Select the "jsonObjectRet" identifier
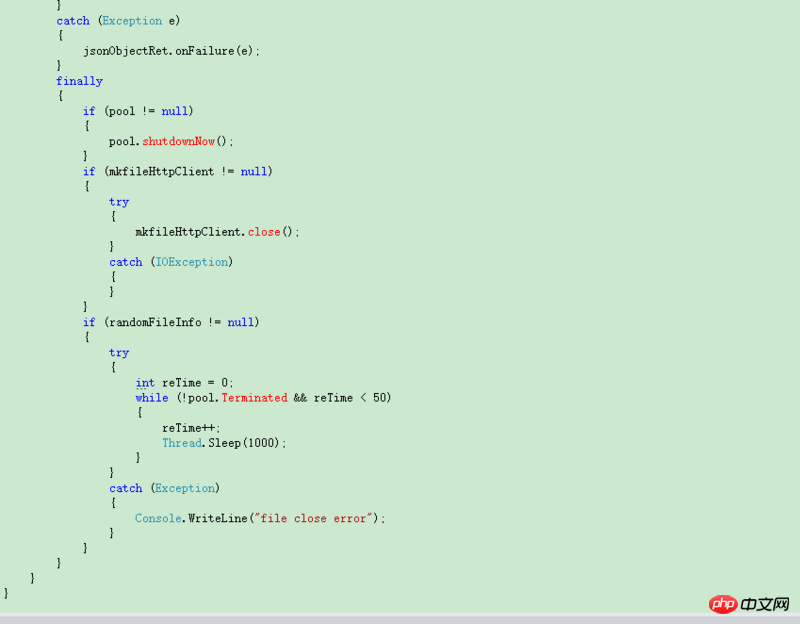 [128, 51]
